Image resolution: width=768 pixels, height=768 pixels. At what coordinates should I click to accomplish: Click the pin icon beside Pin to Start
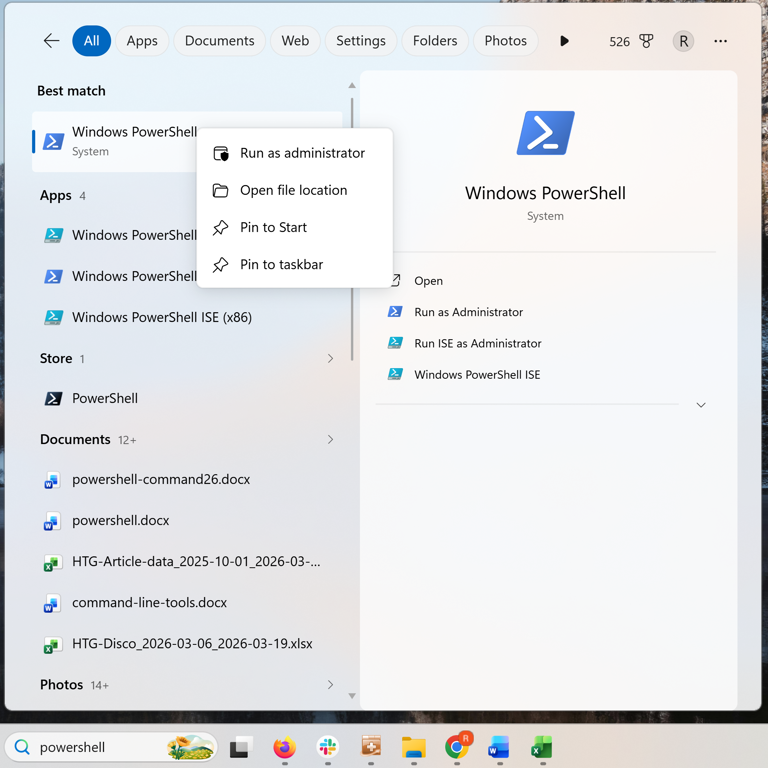coord(220,228)
